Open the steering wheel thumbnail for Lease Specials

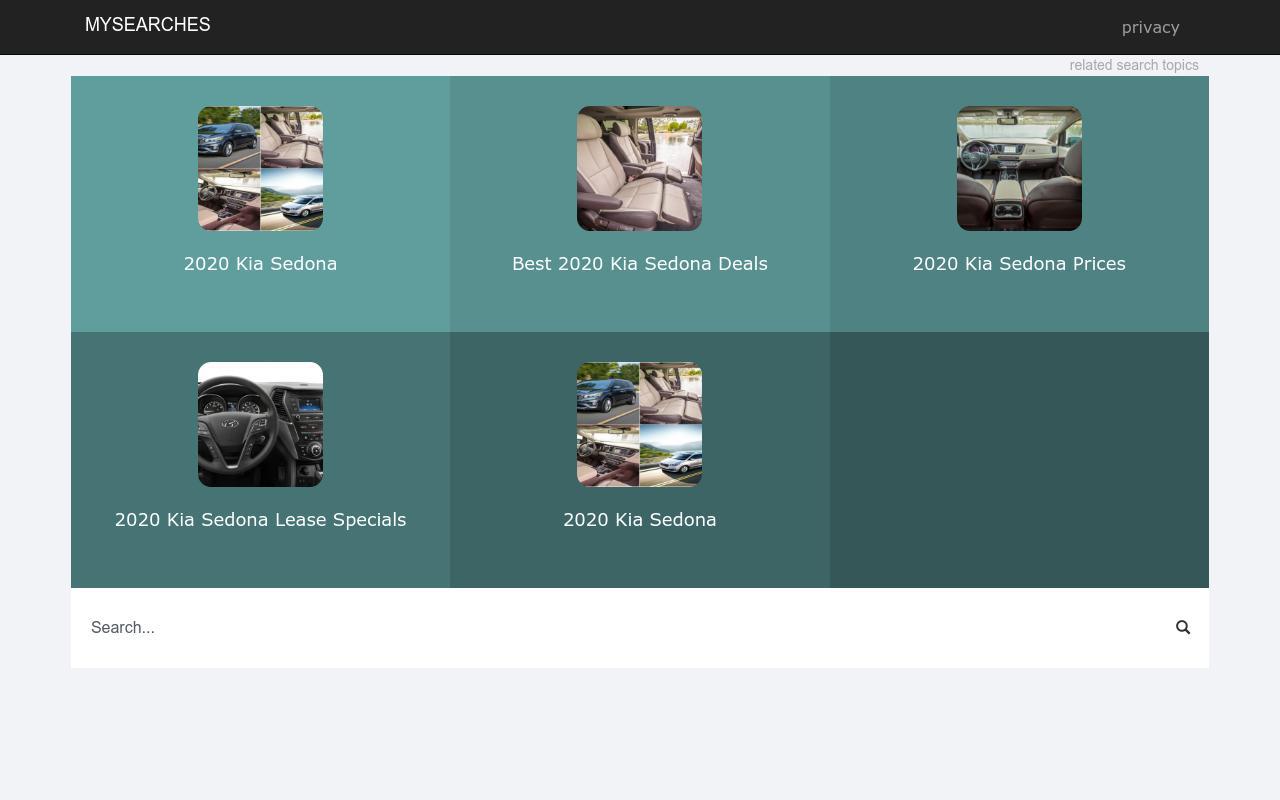tap(260, 424)
